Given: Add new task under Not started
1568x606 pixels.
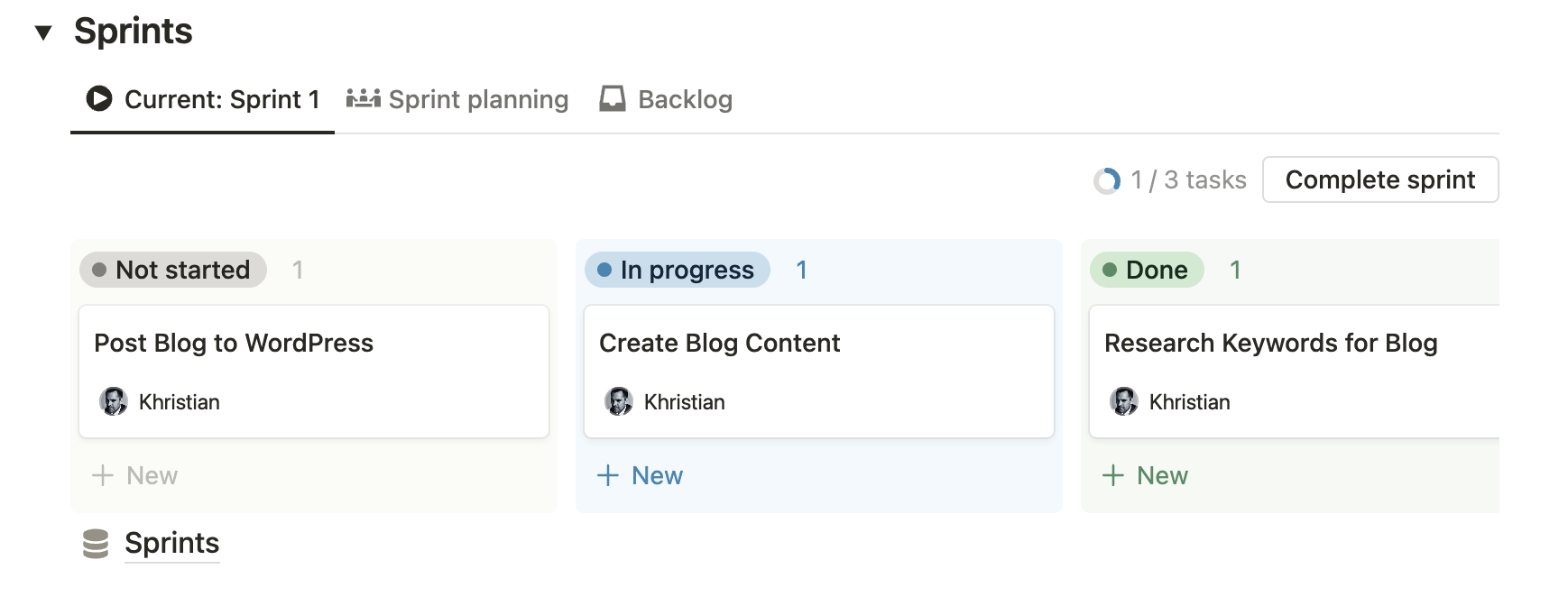Looking at the screenshot, I should [135, 475].
